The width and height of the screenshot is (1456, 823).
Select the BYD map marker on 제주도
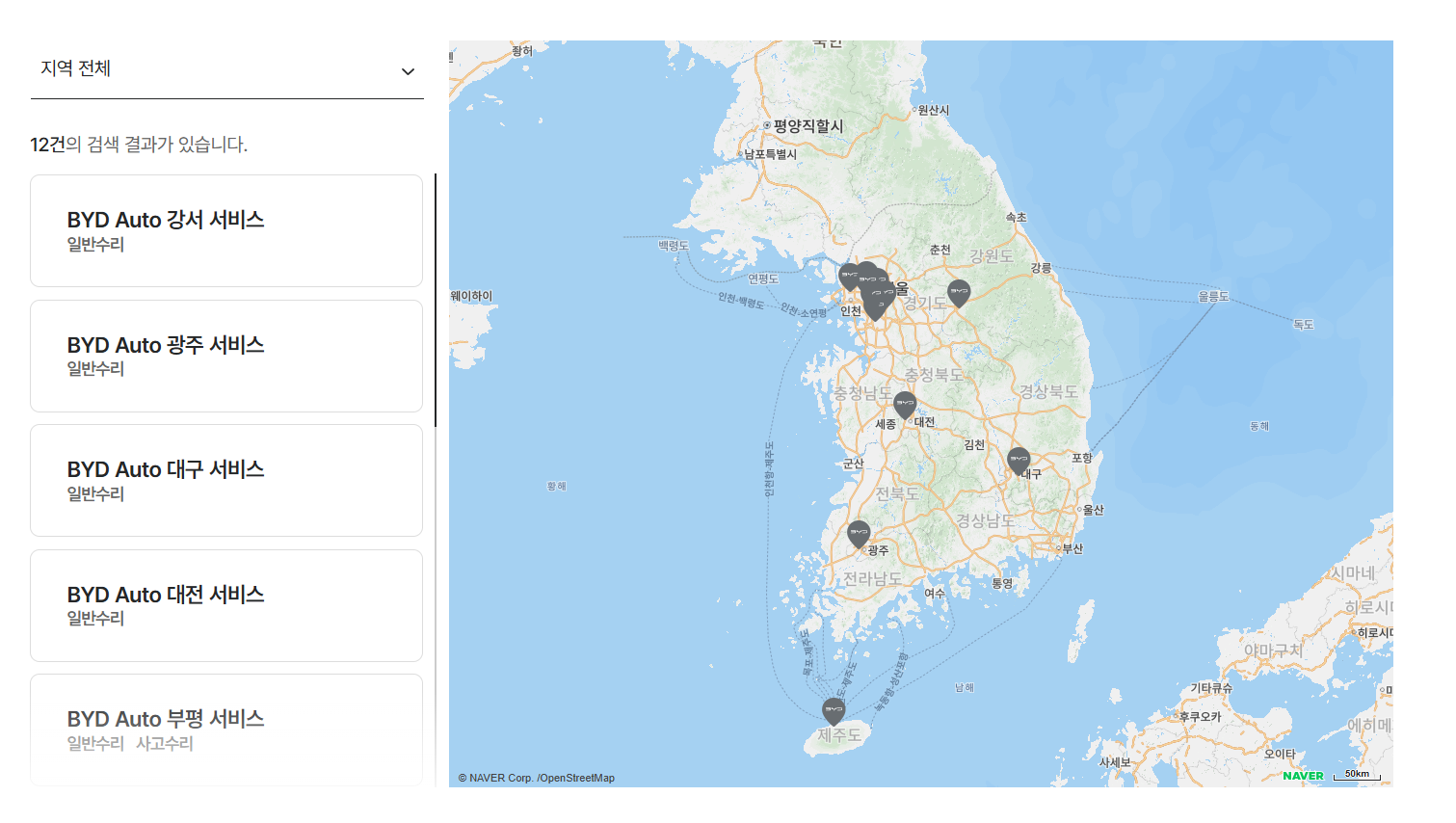coord(834,711)
